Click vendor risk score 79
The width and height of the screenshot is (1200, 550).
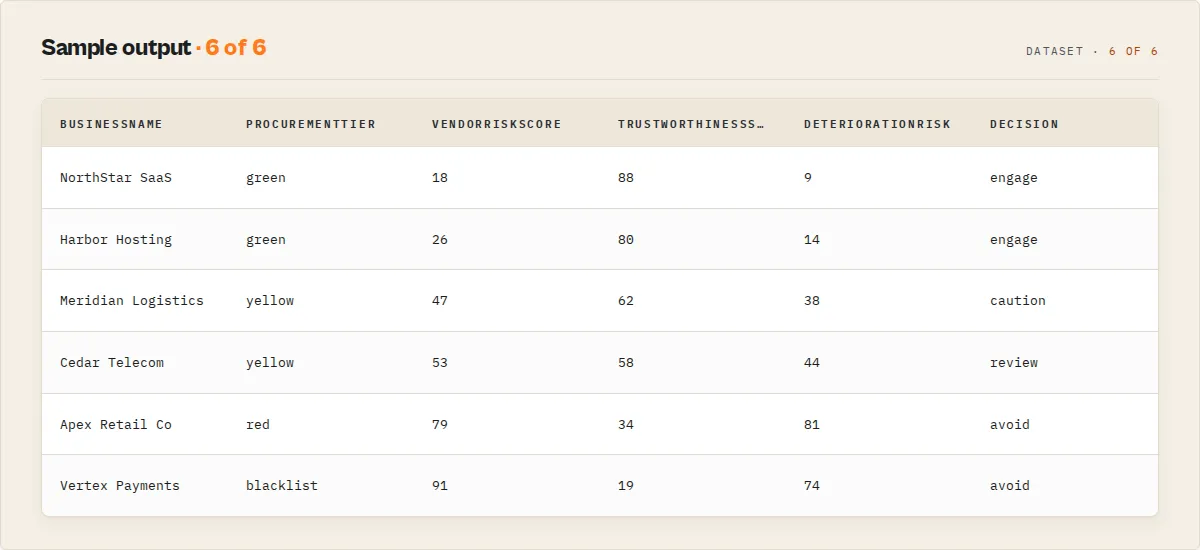coord(440,425)
